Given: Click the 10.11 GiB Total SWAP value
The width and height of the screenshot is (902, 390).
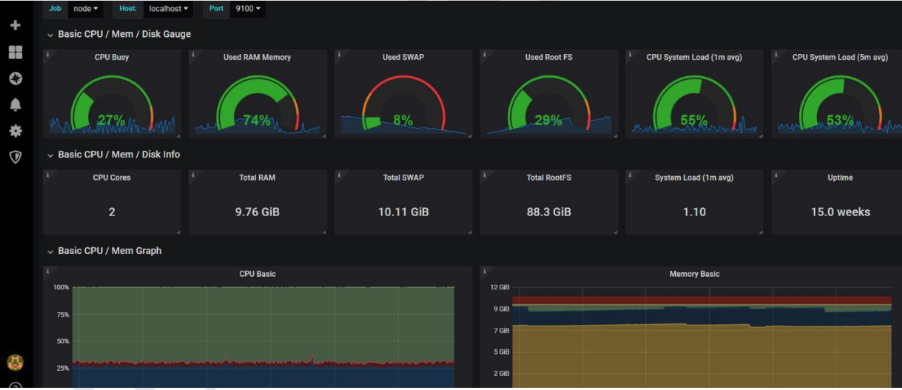Looking at the screenshot, I should (403, 212).
